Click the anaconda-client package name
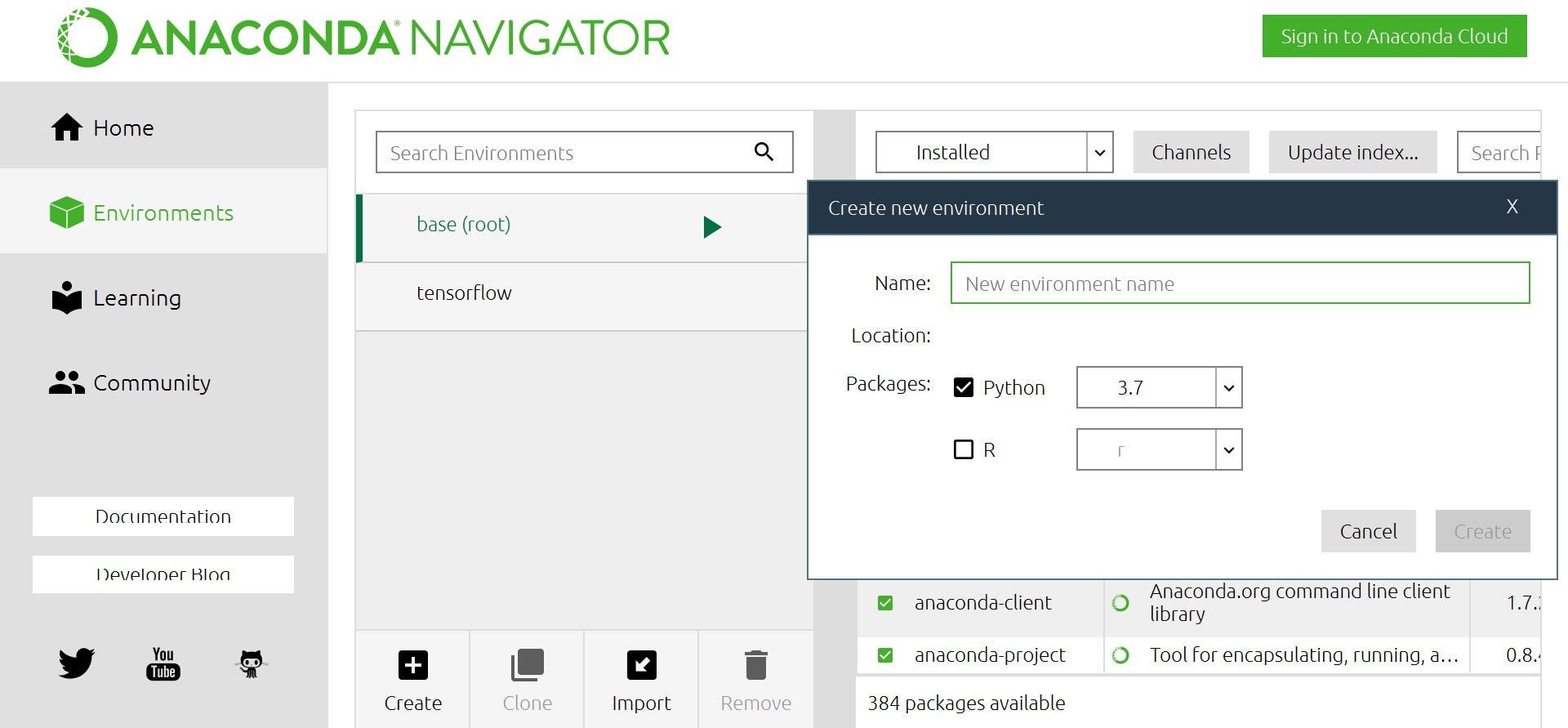1568x728 pixels. click(x=982, y=603)
